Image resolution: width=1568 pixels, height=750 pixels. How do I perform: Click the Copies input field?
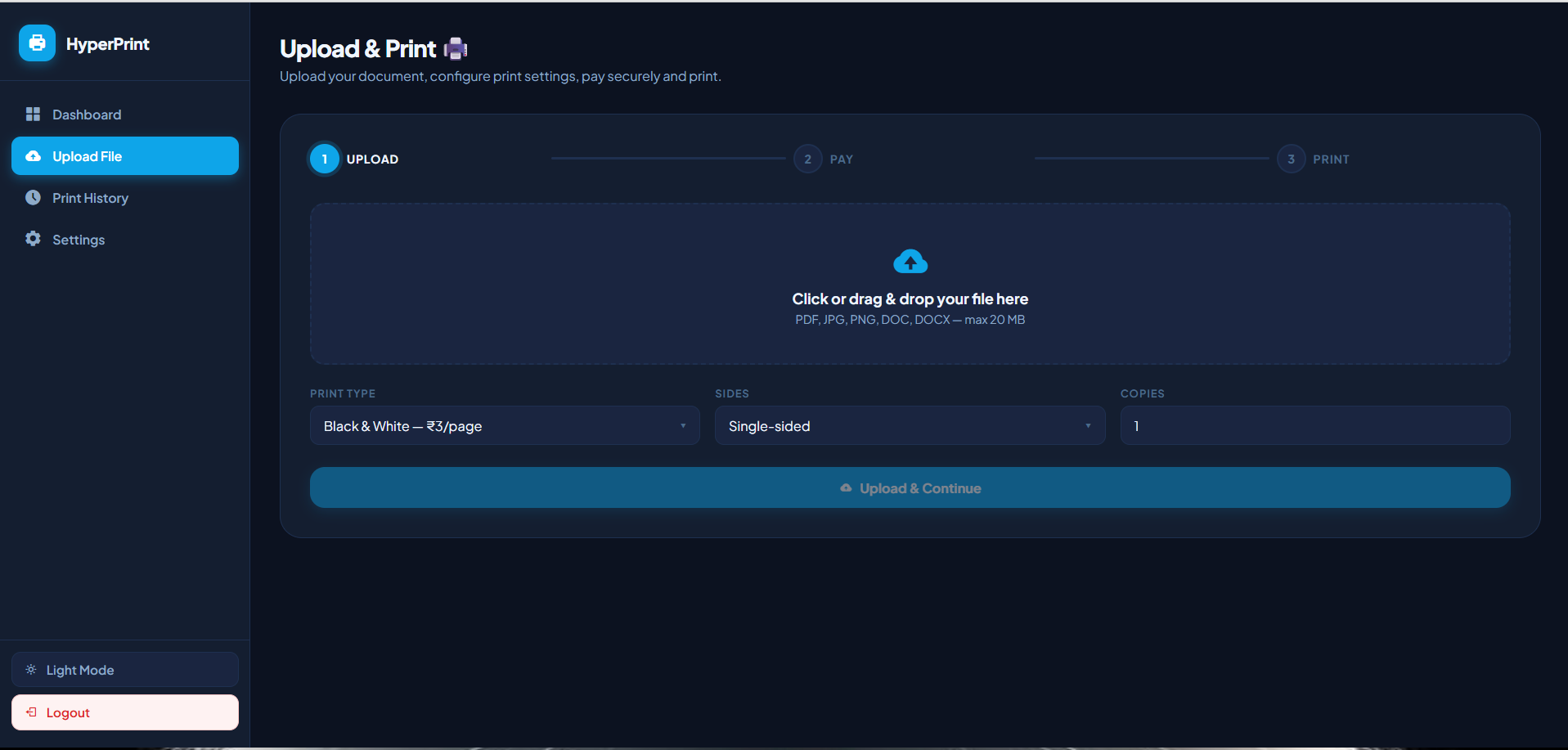(x=1315, y=425)
